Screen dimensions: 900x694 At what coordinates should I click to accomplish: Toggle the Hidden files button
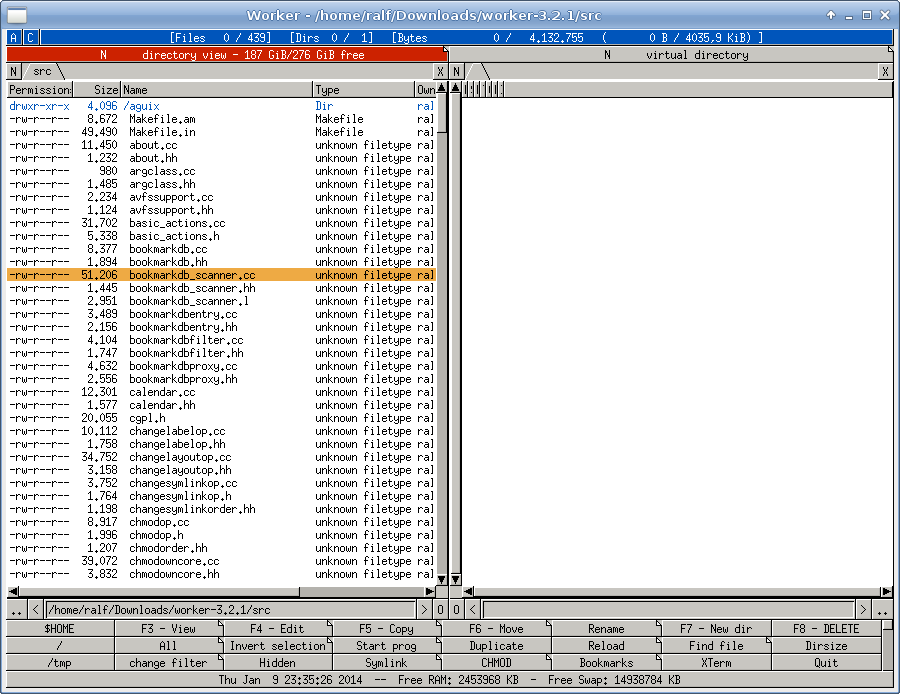click(278, 663)
